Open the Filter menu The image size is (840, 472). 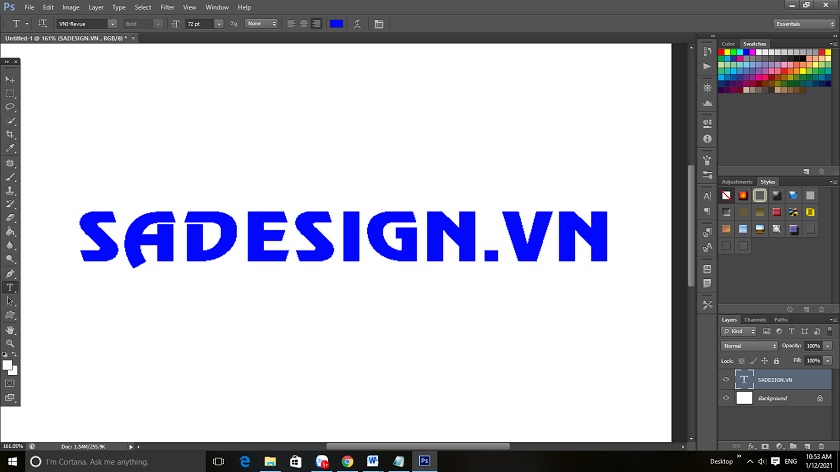(167, 8)
